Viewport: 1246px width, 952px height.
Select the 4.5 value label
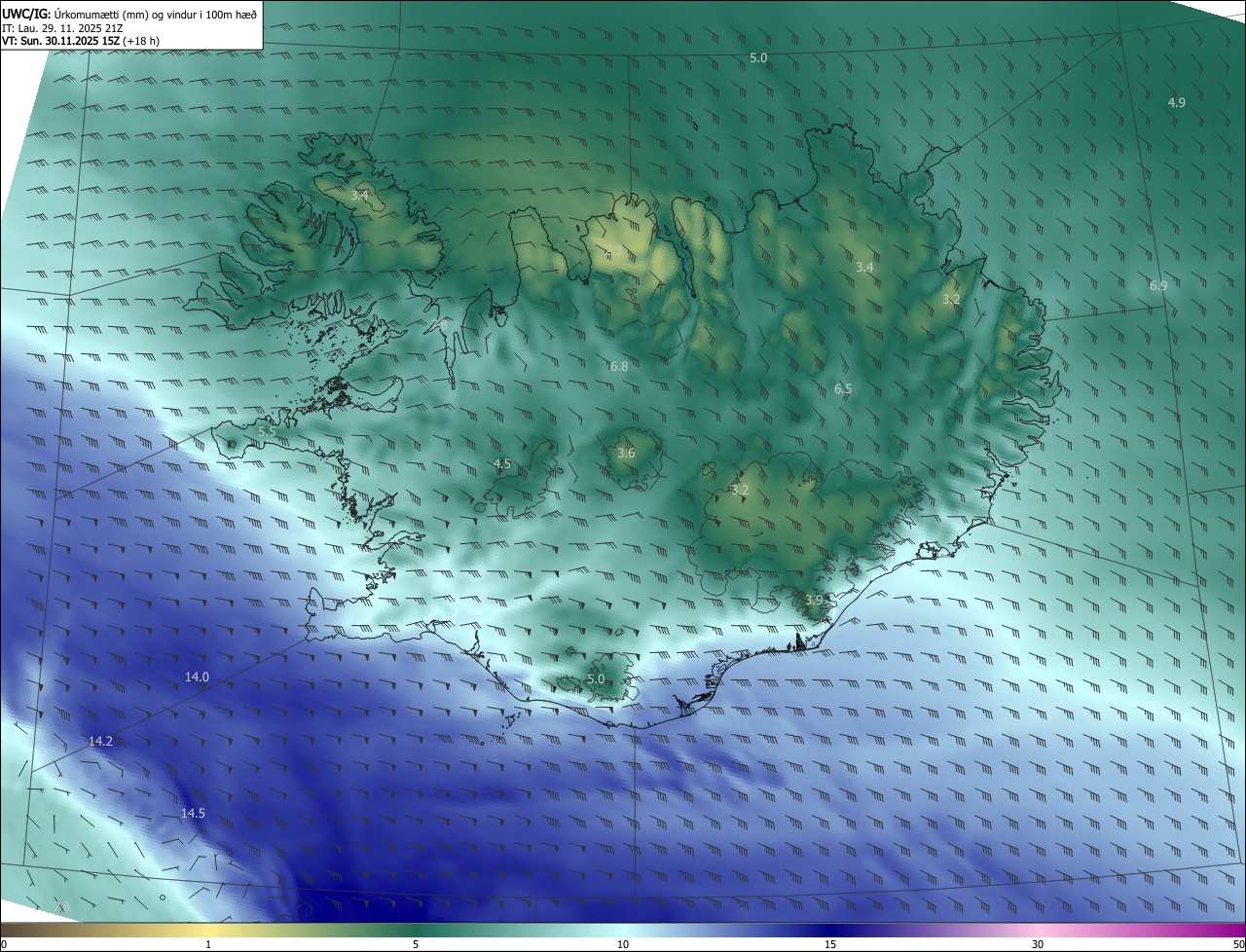tap(502, 464)
